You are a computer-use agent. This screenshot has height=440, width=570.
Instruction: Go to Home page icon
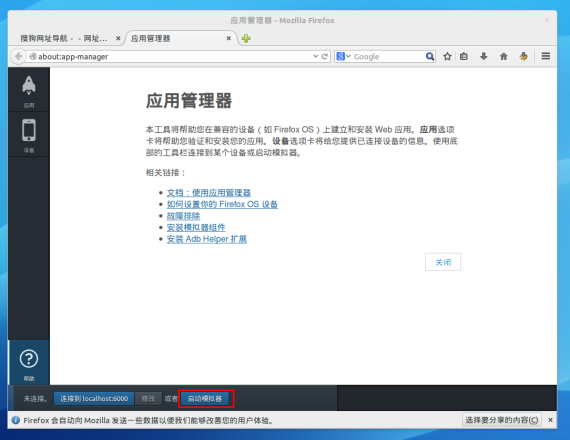(x=503, y=56)
